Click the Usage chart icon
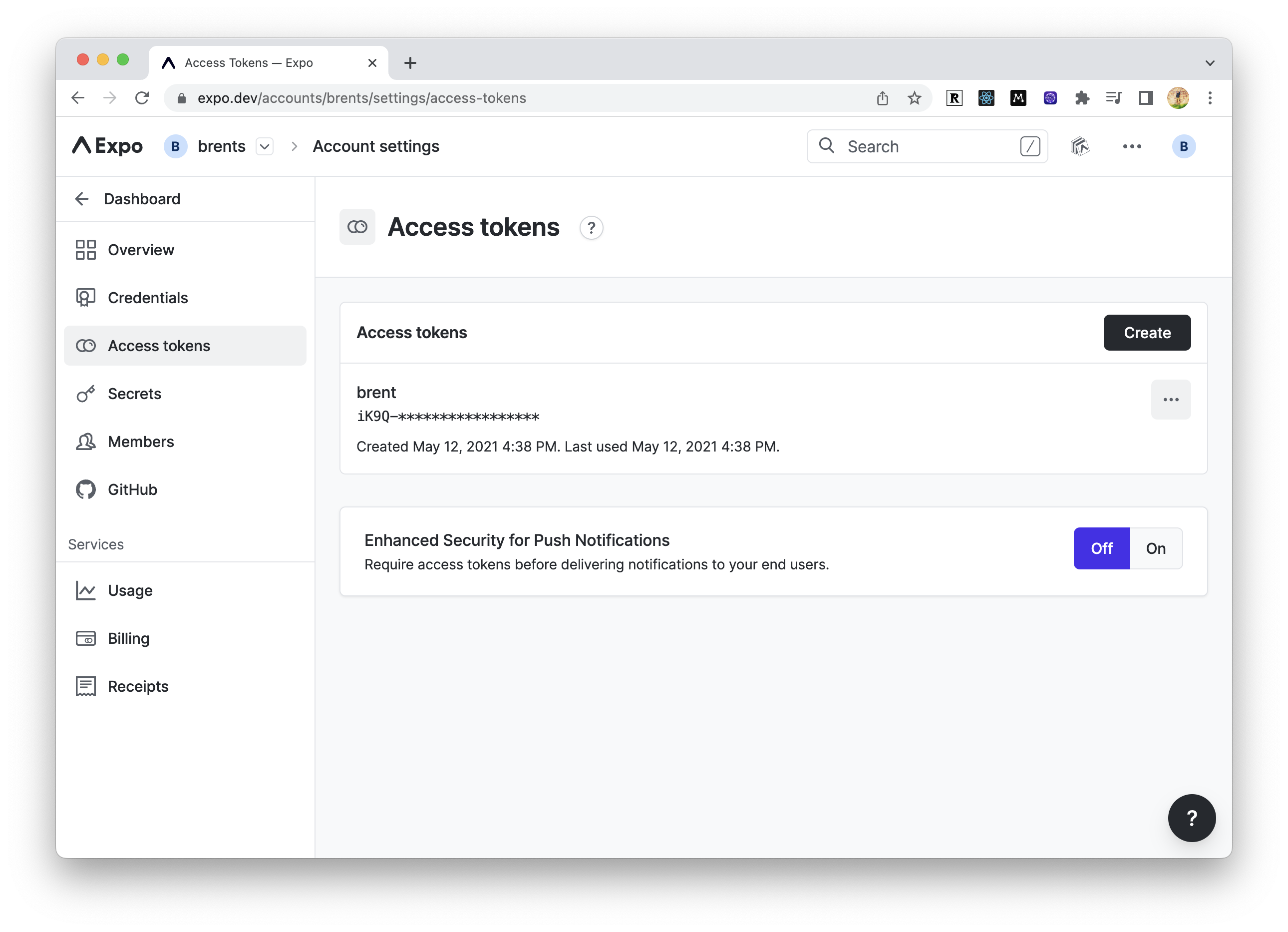The height and width of the screenshot is (932, 1288). [86, 590]
